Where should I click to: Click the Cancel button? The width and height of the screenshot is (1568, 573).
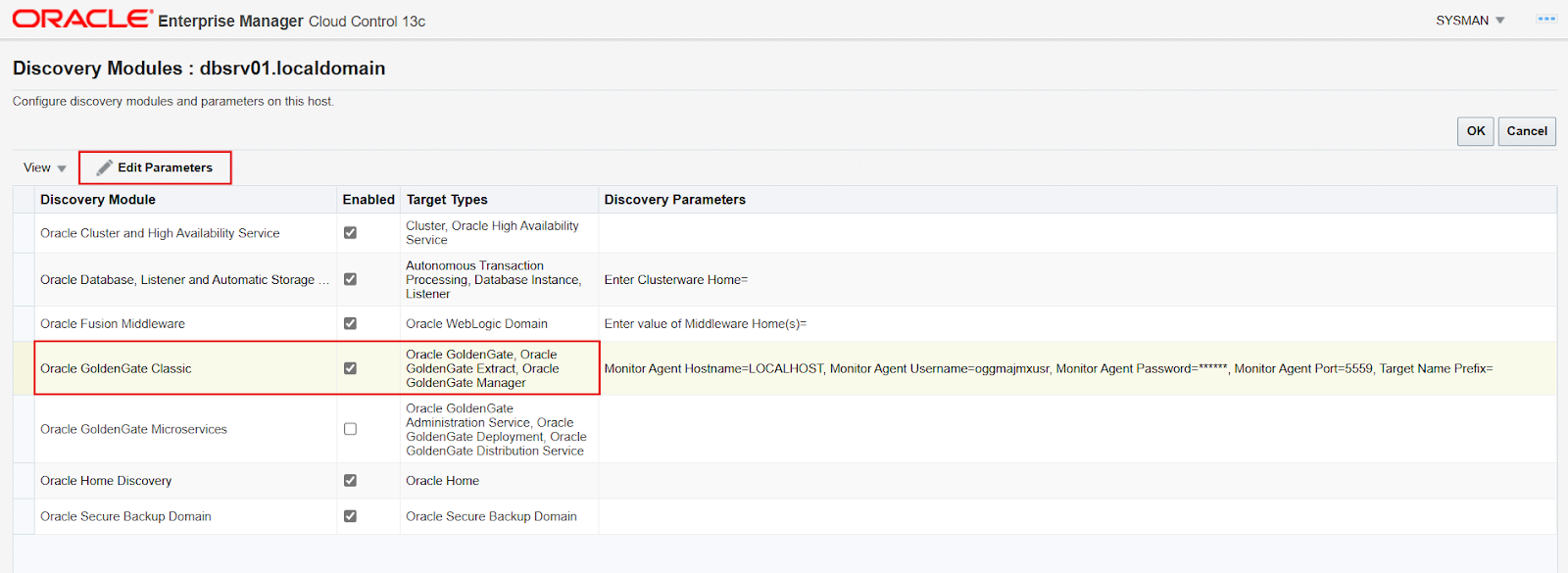[x=1527, y=131]
